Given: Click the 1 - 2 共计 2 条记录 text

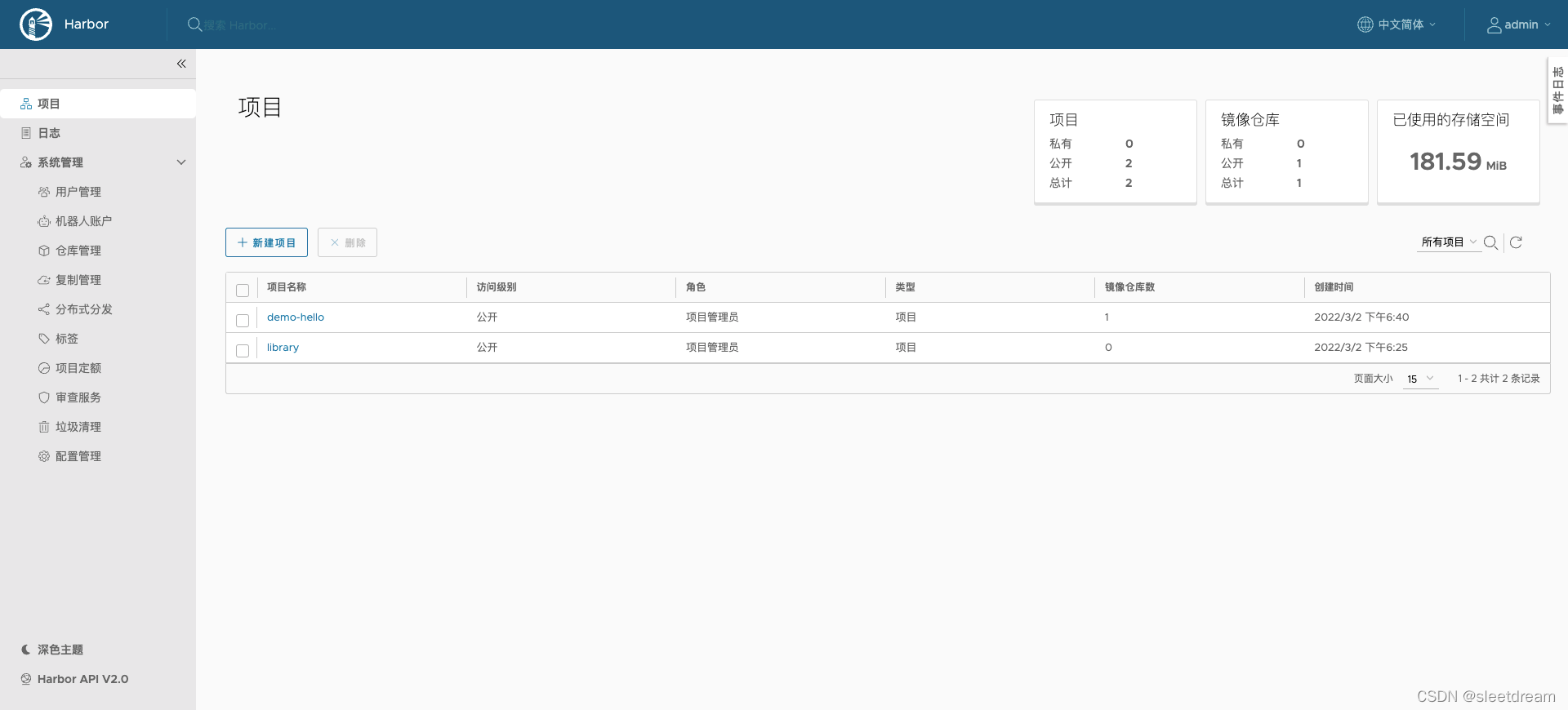Looking at the screenshot, I should tap(1499, 379).
